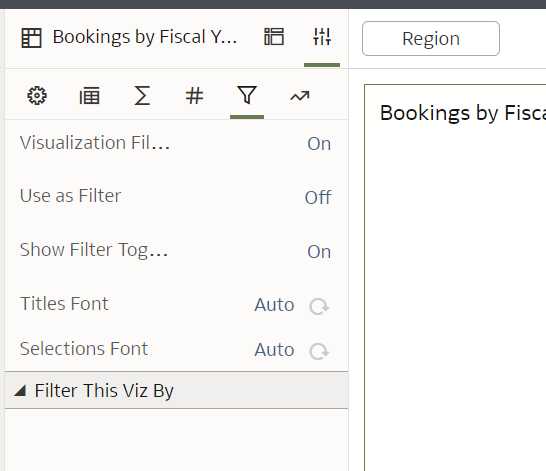This screenshot has width=546, height=471.
Task: Switch to the Grammar panel icon
Action: click(274, 37)
